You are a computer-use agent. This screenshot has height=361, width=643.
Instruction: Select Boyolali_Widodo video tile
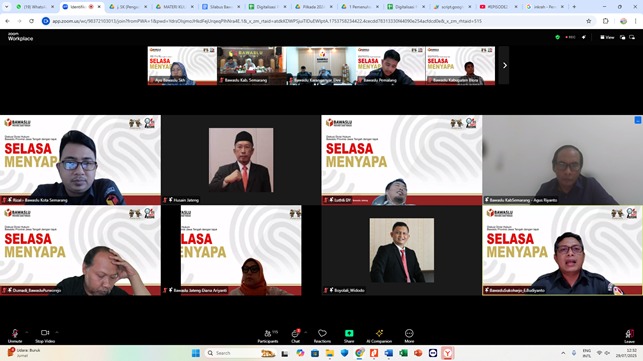click(402, 250)
